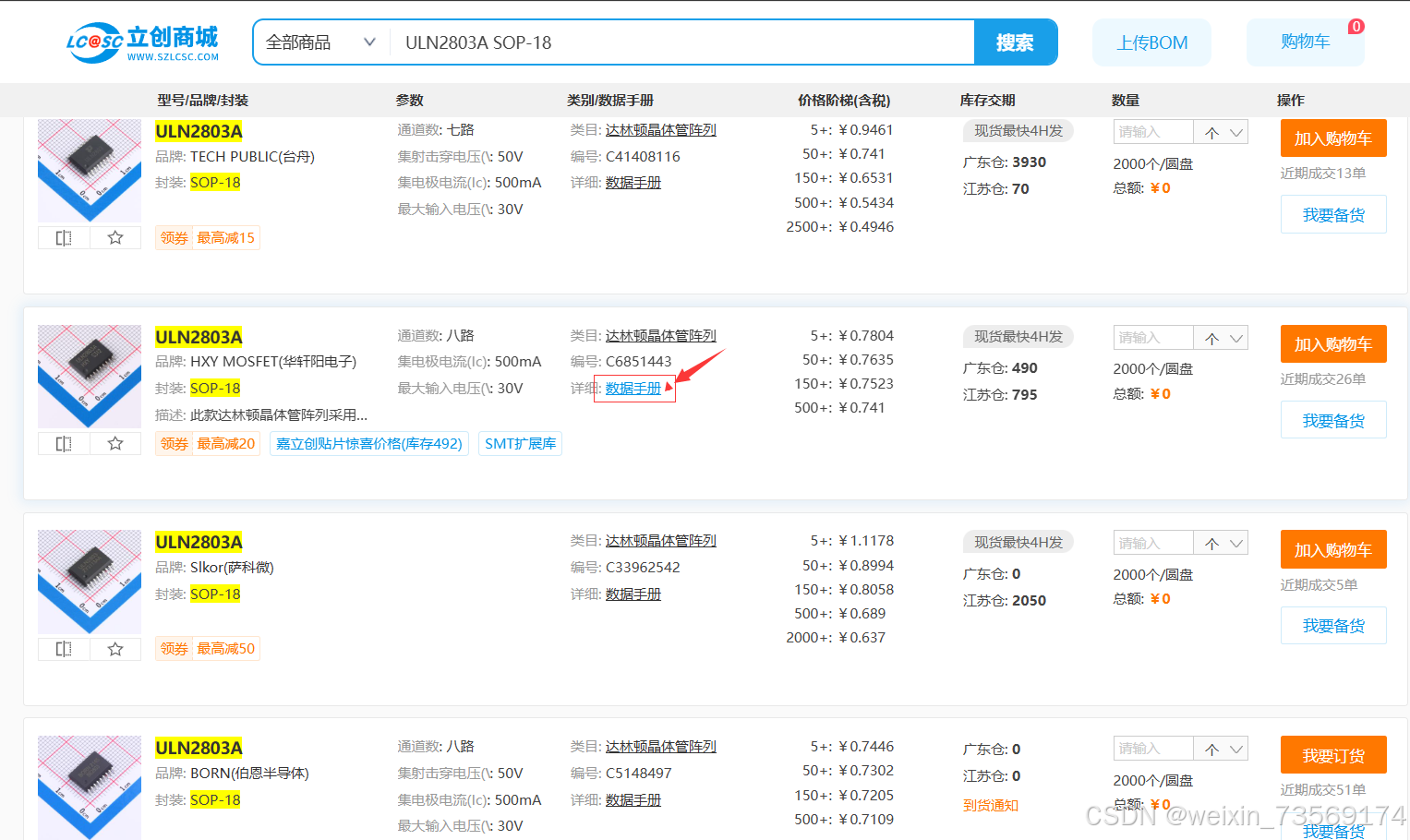Add Slkor ULN2803A to cart
This screenshot has height=840, width=1410.
coord(1333,550)
